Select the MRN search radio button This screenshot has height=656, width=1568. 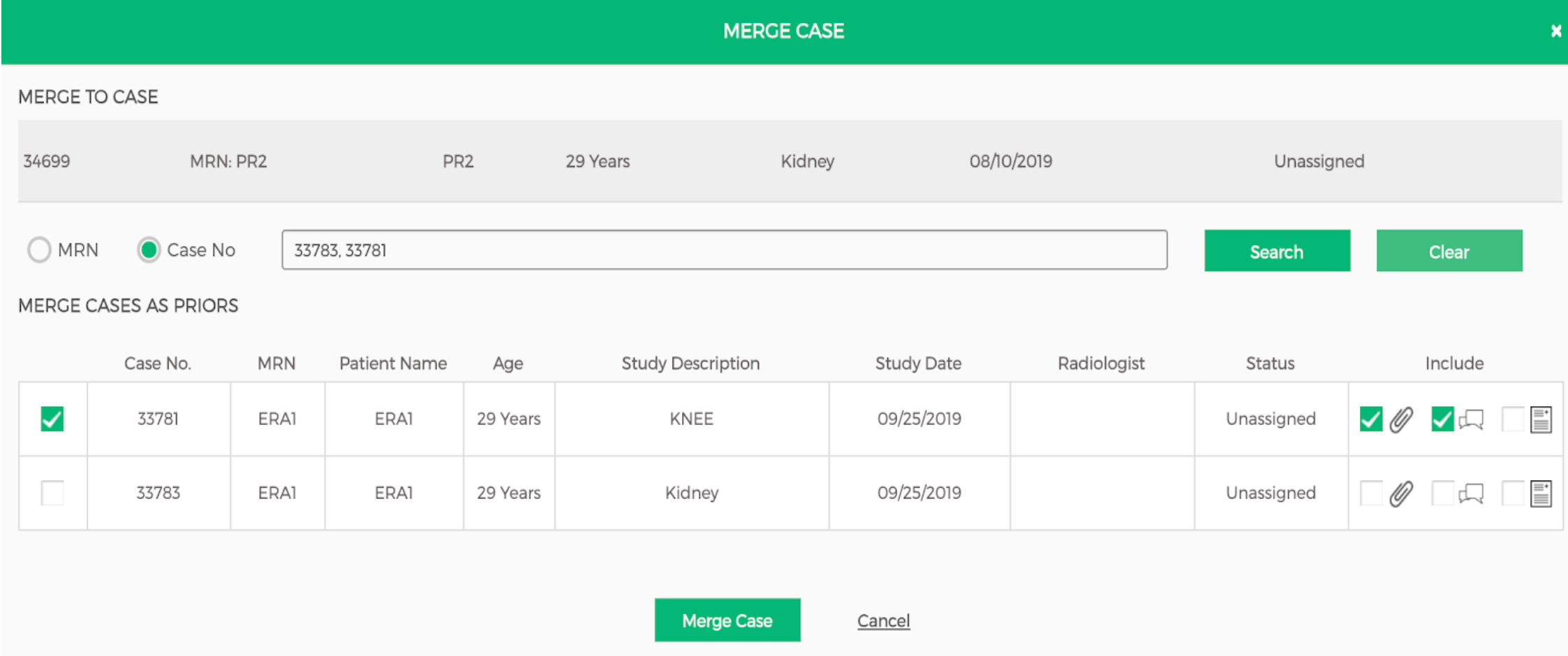point(40,250)
